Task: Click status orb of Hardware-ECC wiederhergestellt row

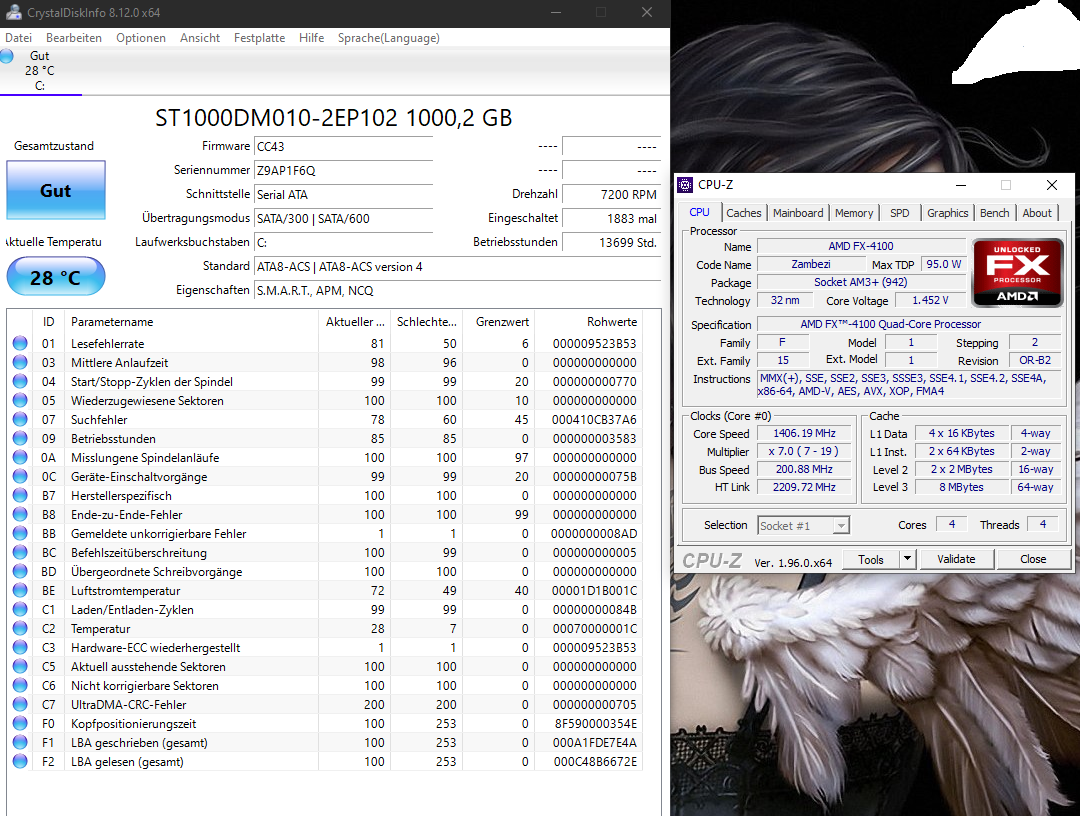Action: (x=20, y=647)
